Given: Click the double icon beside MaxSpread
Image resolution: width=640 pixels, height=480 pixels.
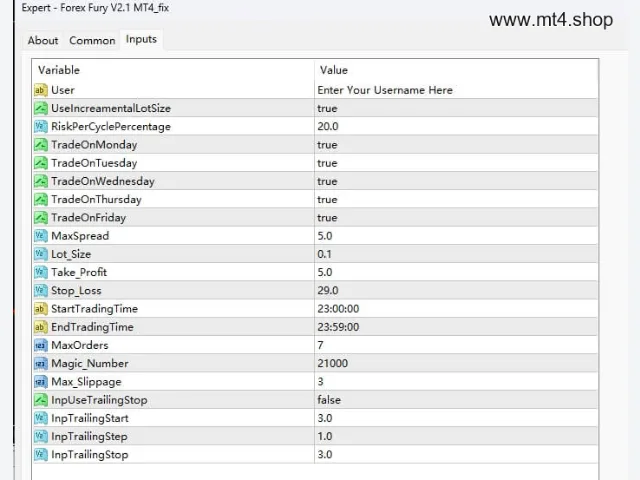Looking at the screenshot, I should click(40, 236).
